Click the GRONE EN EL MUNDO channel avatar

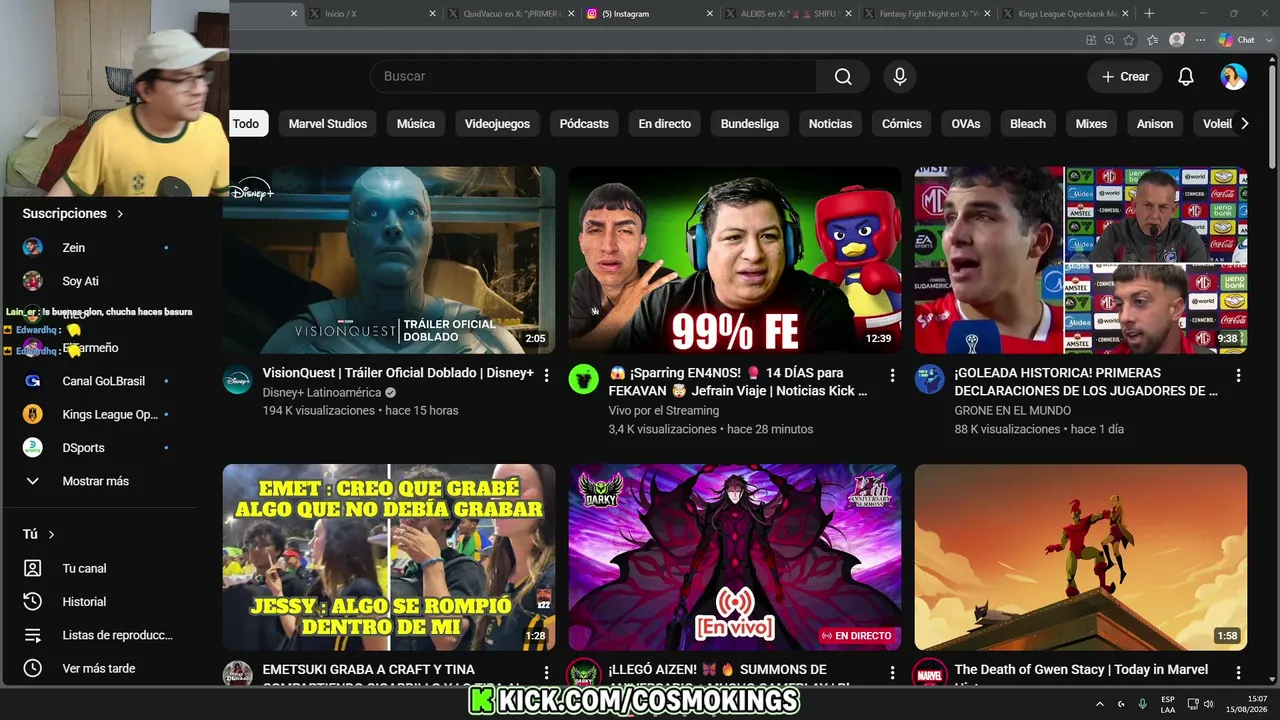click(929, 379)
